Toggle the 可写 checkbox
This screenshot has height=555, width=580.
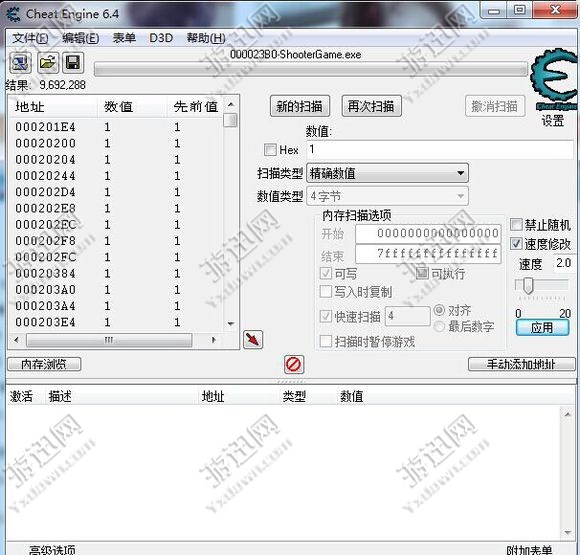point(326,273)
